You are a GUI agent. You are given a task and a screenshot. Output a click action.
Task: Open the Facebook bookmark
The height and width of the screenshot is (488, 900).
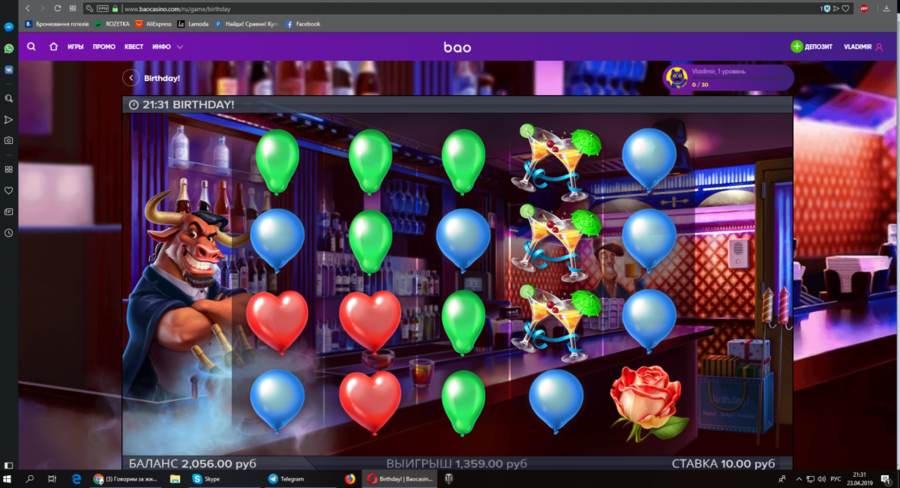click(x=303, y=24)
